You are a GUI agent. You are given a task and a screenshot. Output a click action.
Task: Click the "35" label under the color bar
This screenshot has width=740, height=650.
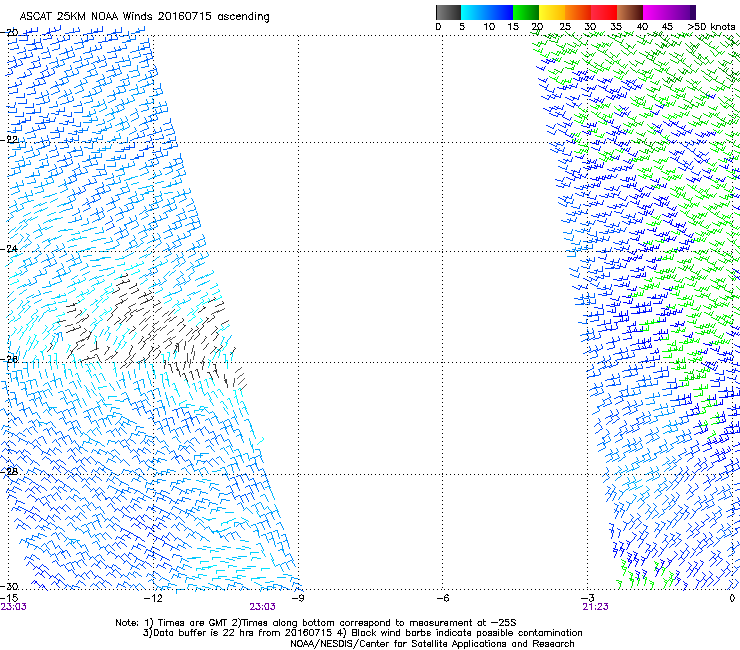tap(616, 26)
